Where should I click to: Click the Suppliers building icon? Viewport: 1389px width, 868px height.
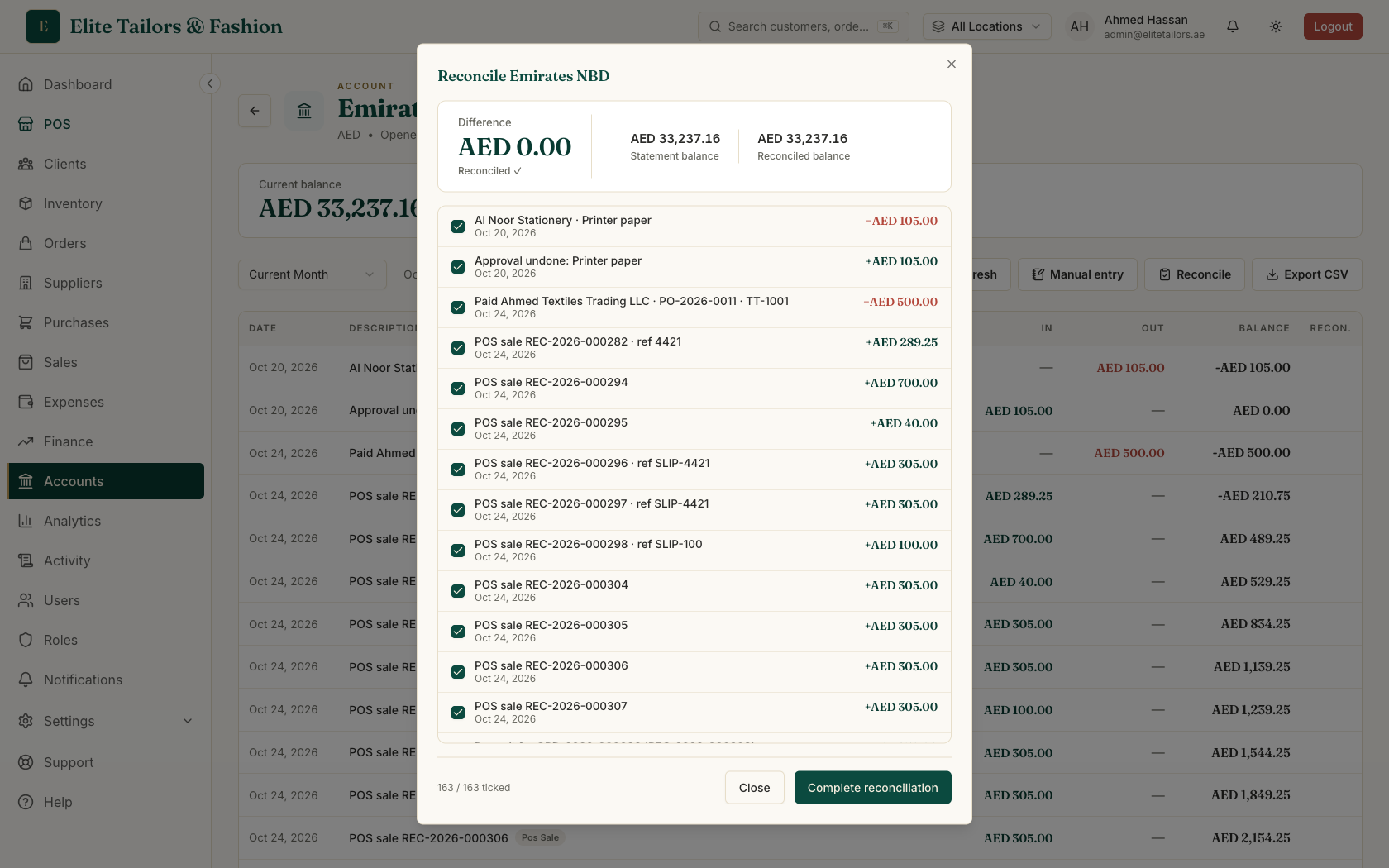click(26, 283)
